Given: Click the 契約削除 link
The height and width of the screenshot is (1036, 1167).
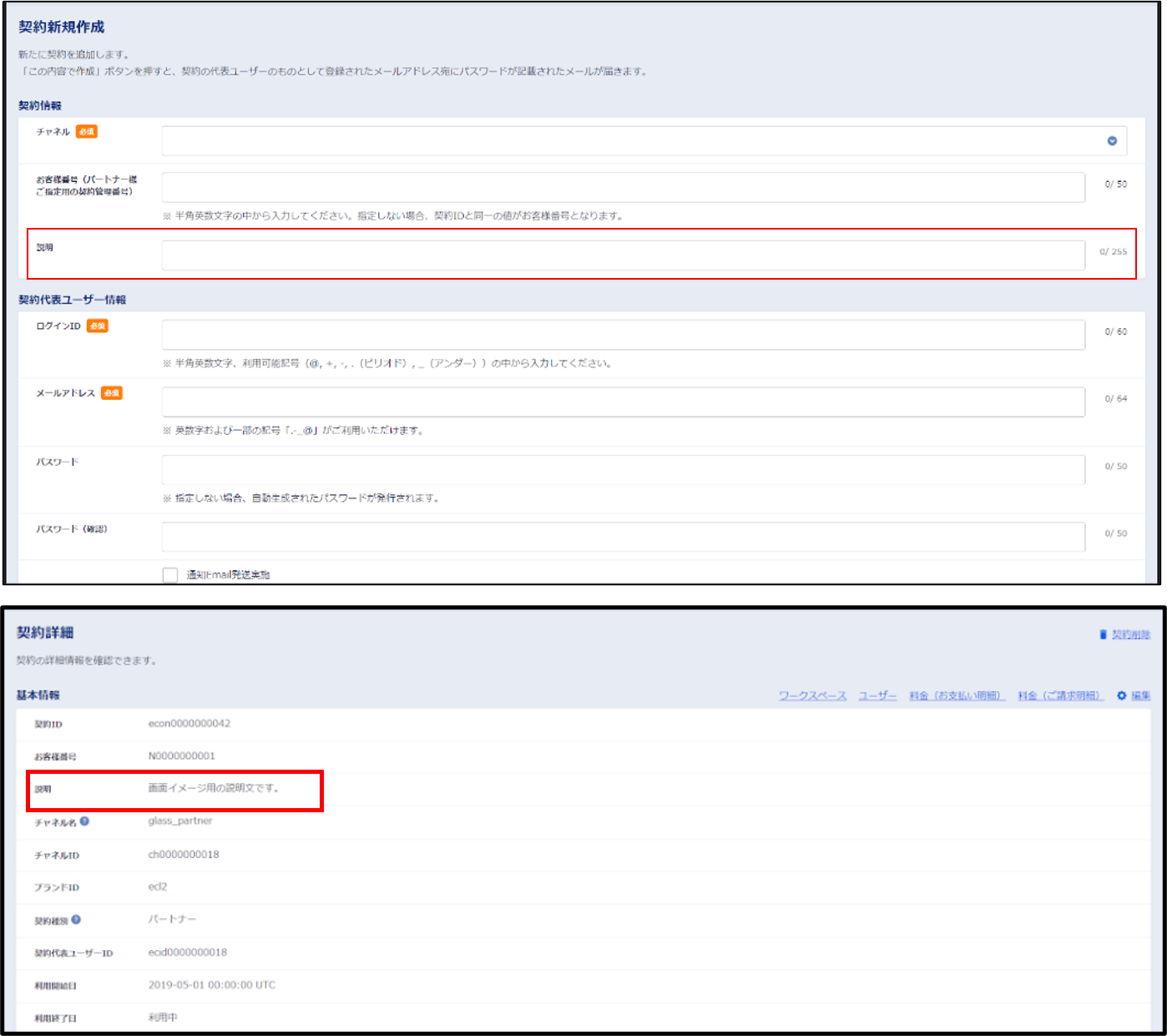Looking at the screenshot, I should coord(1131,634).
